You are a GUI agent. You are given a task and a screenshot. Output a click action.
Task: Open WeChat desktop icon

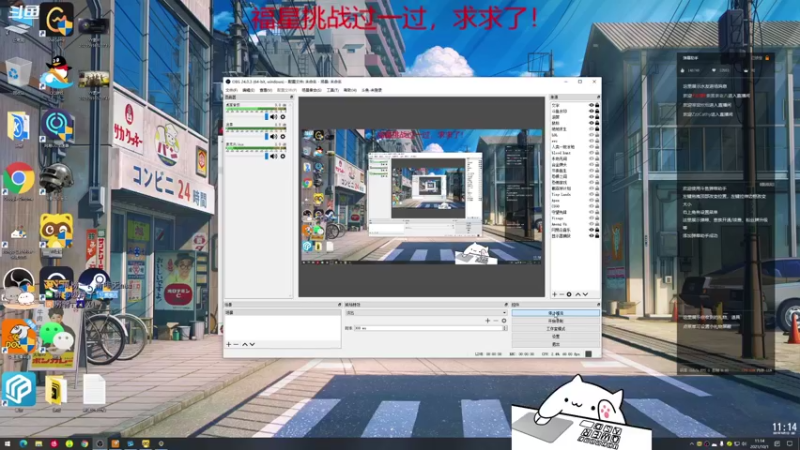click(57, 338)
